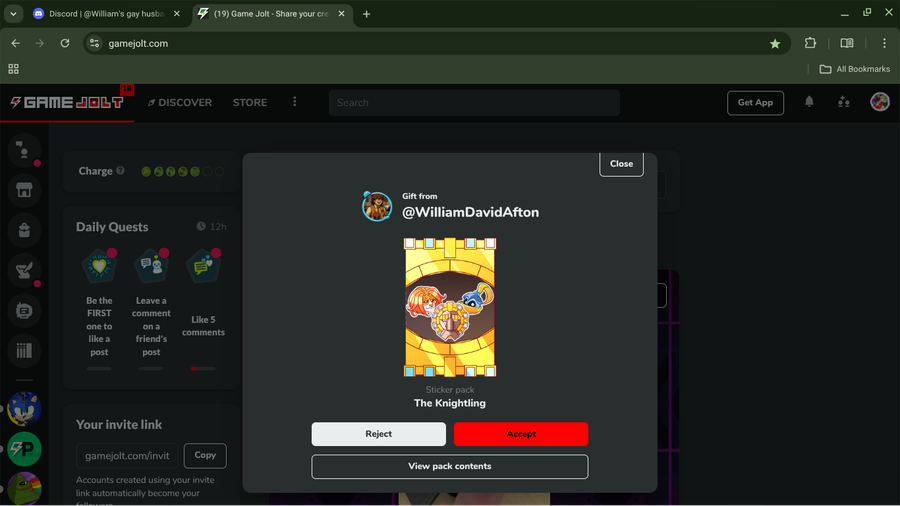Click the Charge orbs meter
Viewport: 900px width, 506px height.
coord(182,172)
